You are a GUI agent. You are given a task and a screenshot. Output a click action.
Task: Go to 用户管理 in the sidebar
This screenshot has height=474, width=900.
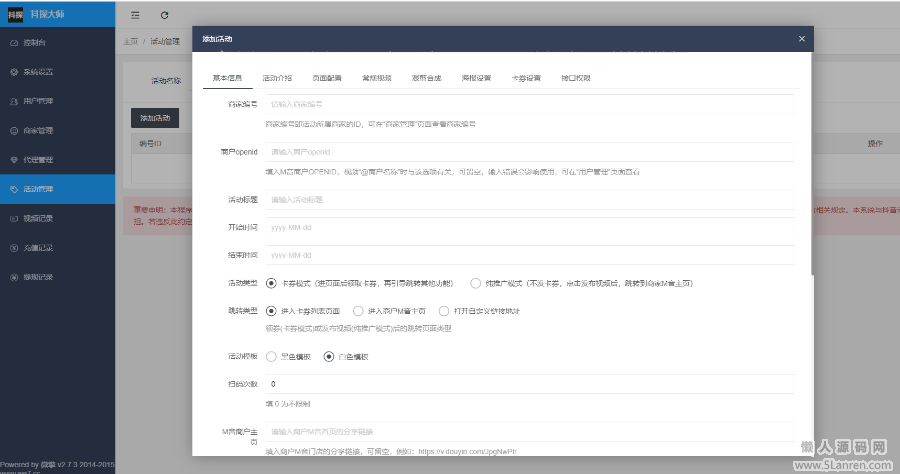point(37,101)
